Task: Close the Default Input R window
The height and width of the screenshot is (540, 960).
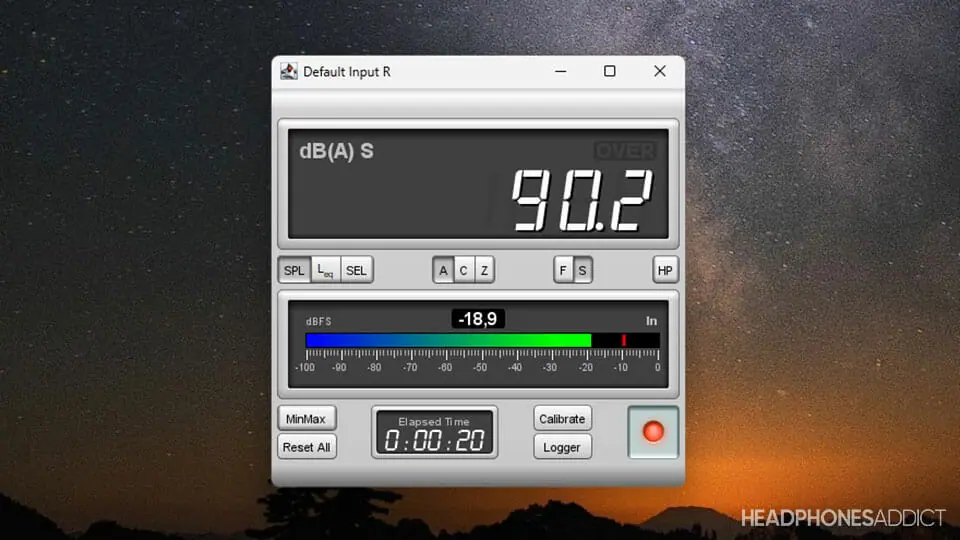Action: pos(659,71)
